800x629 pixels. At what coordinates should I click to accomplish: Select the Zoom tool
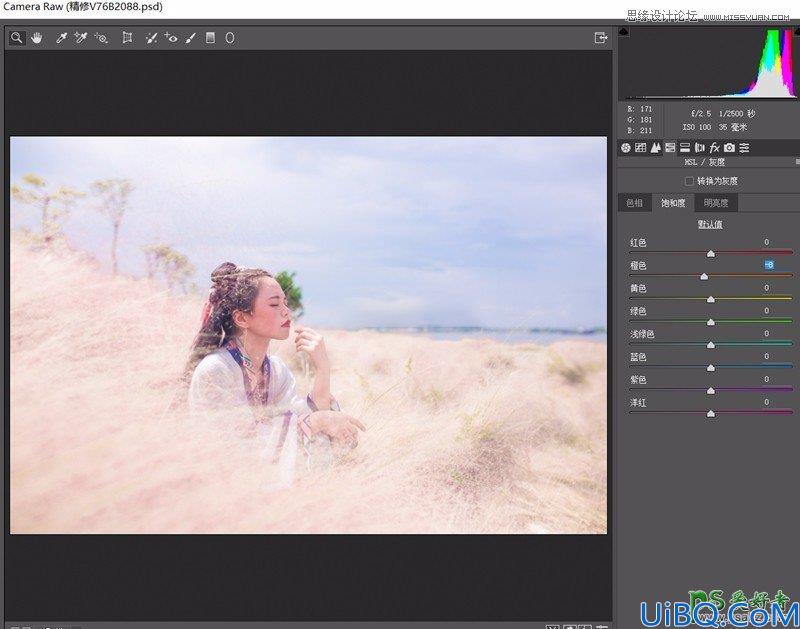coord(17,38)
